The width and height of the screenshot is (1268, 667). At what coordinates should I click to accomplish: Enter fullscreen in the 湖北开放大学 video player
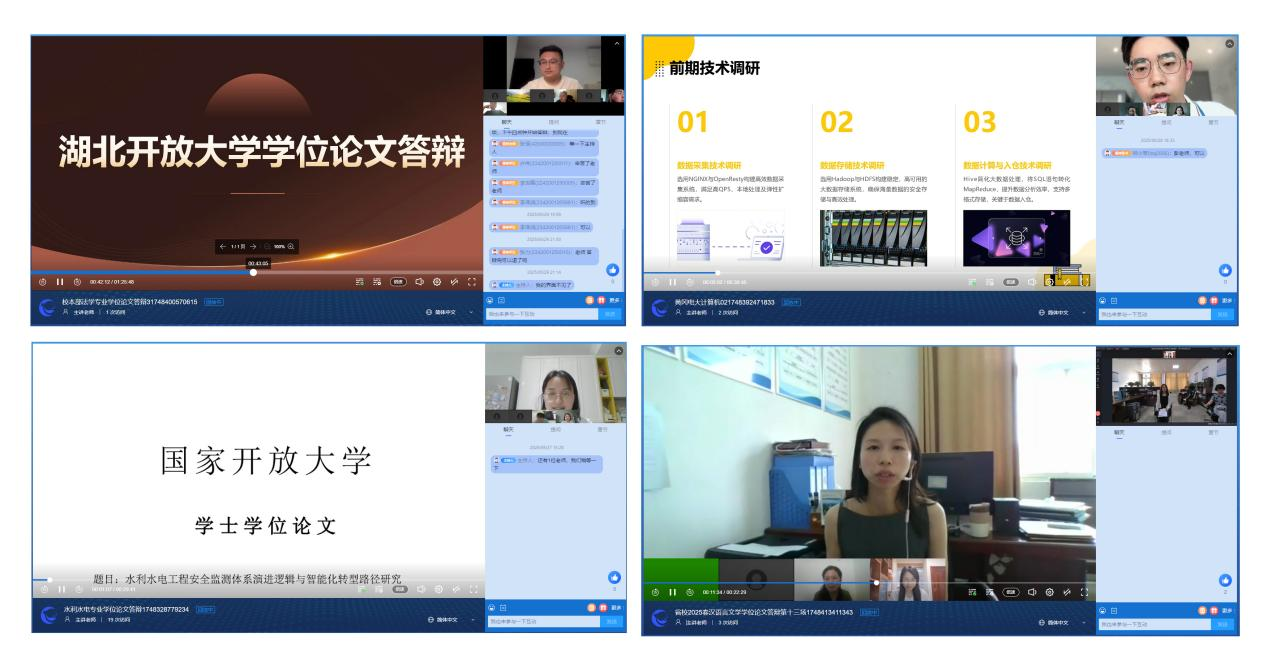(x=472, y=282)
